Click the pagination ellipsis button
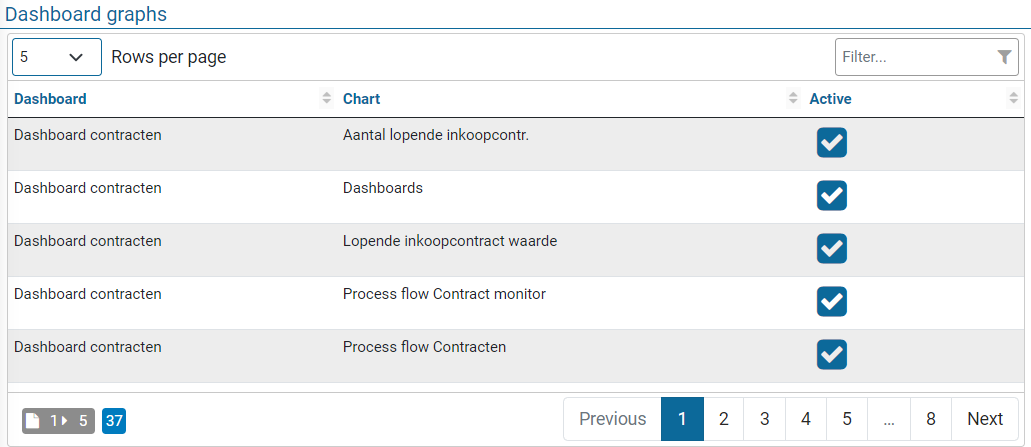Image resolution: width=1031 pixels, height=447 pixels. tap(888, 419)
